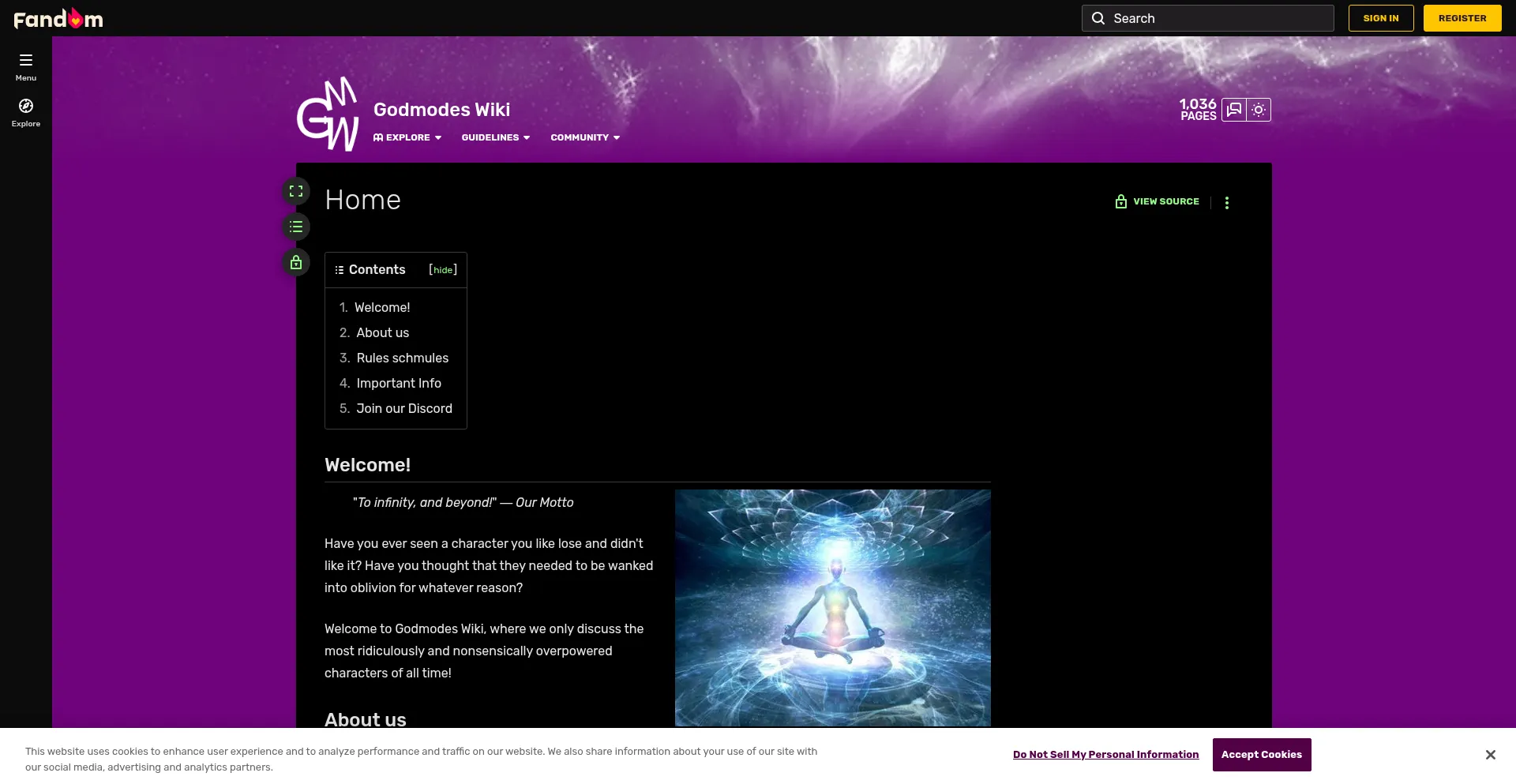The image size is (1516, 784).
Task: Open the table of contents list icon
Action: coord(295,227)
